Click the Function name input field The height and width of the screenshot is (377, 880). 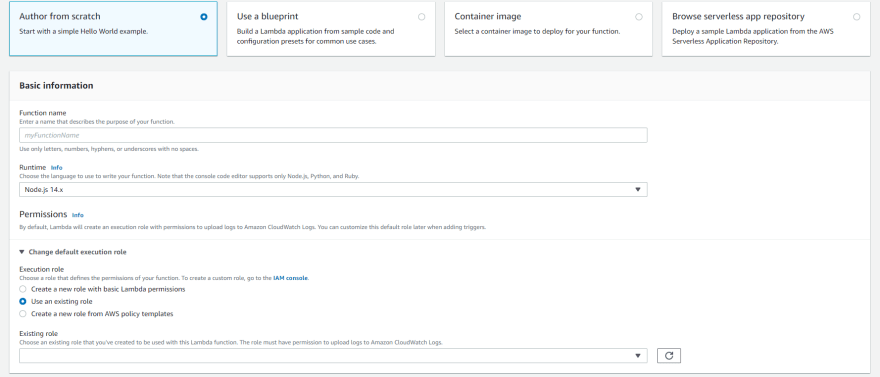click(x=333, y=135)
